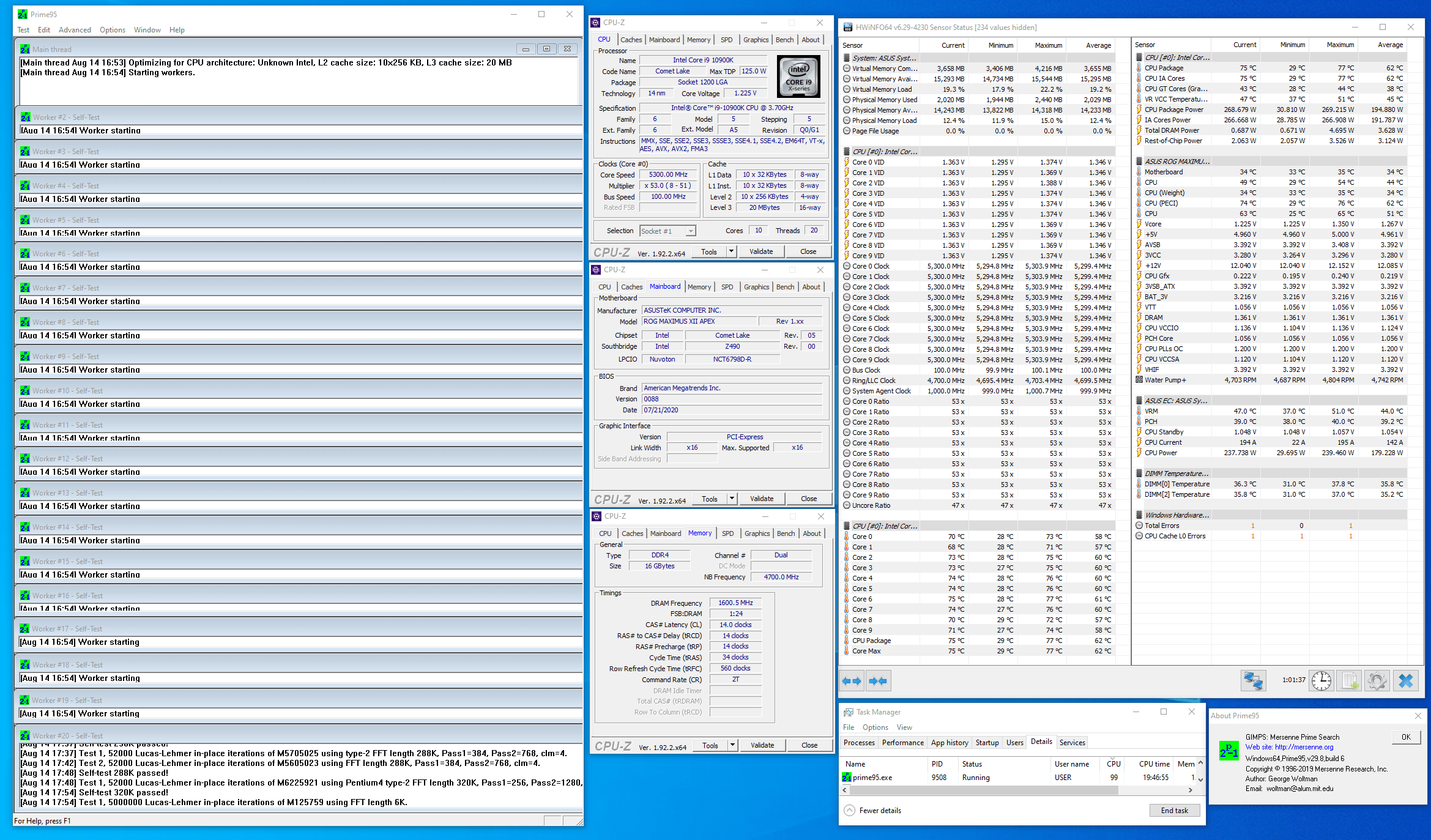Open Tools dropdown arrow in CPU-Z processor window
Image resolution: width=1431 pixels, height=840 pixels.
pyautogui.click(x=730, y=251)
